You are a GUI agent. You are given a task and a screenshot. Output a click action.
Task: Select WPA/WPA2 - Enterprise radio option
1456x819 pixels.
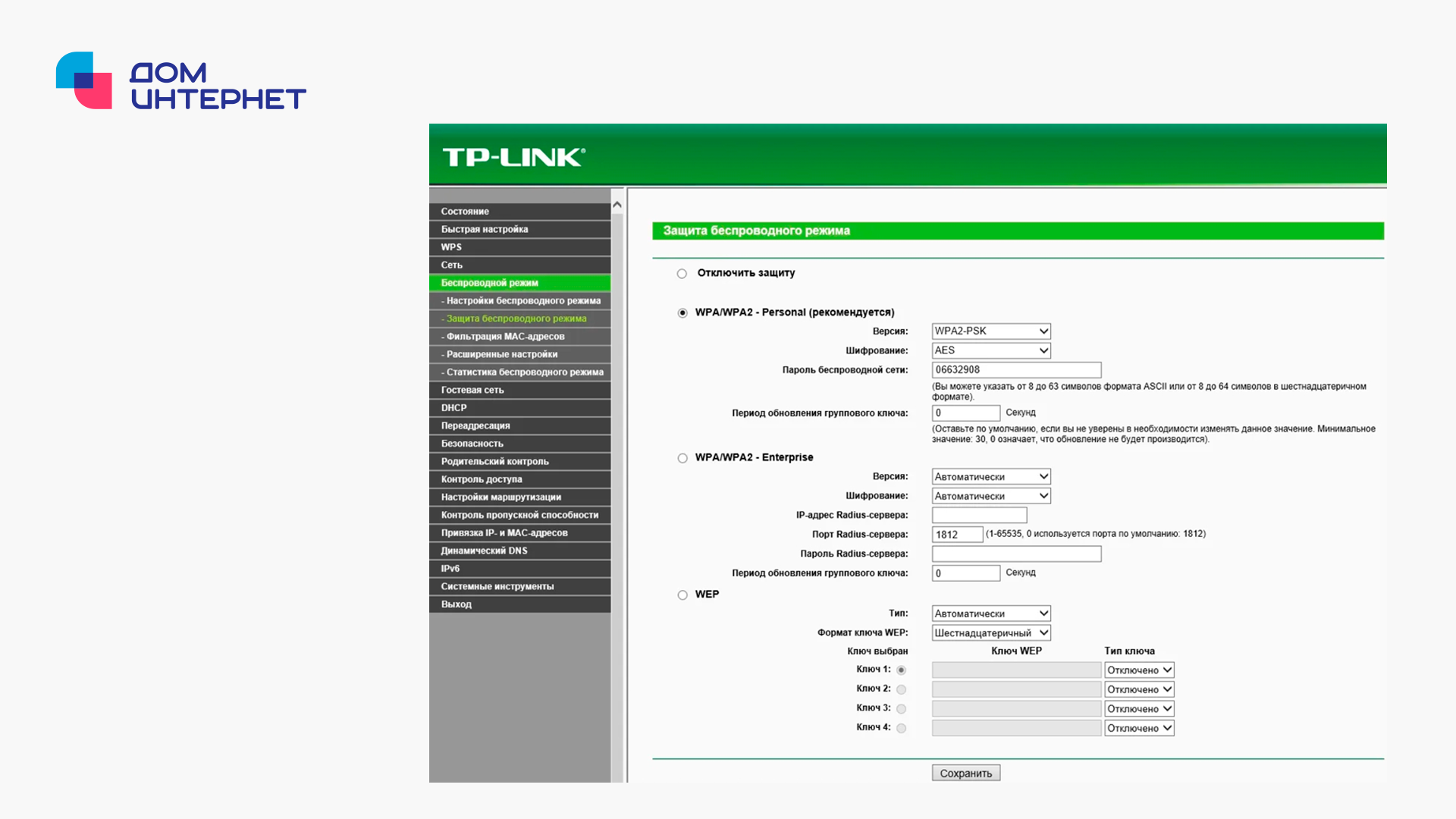pos(682,458)
